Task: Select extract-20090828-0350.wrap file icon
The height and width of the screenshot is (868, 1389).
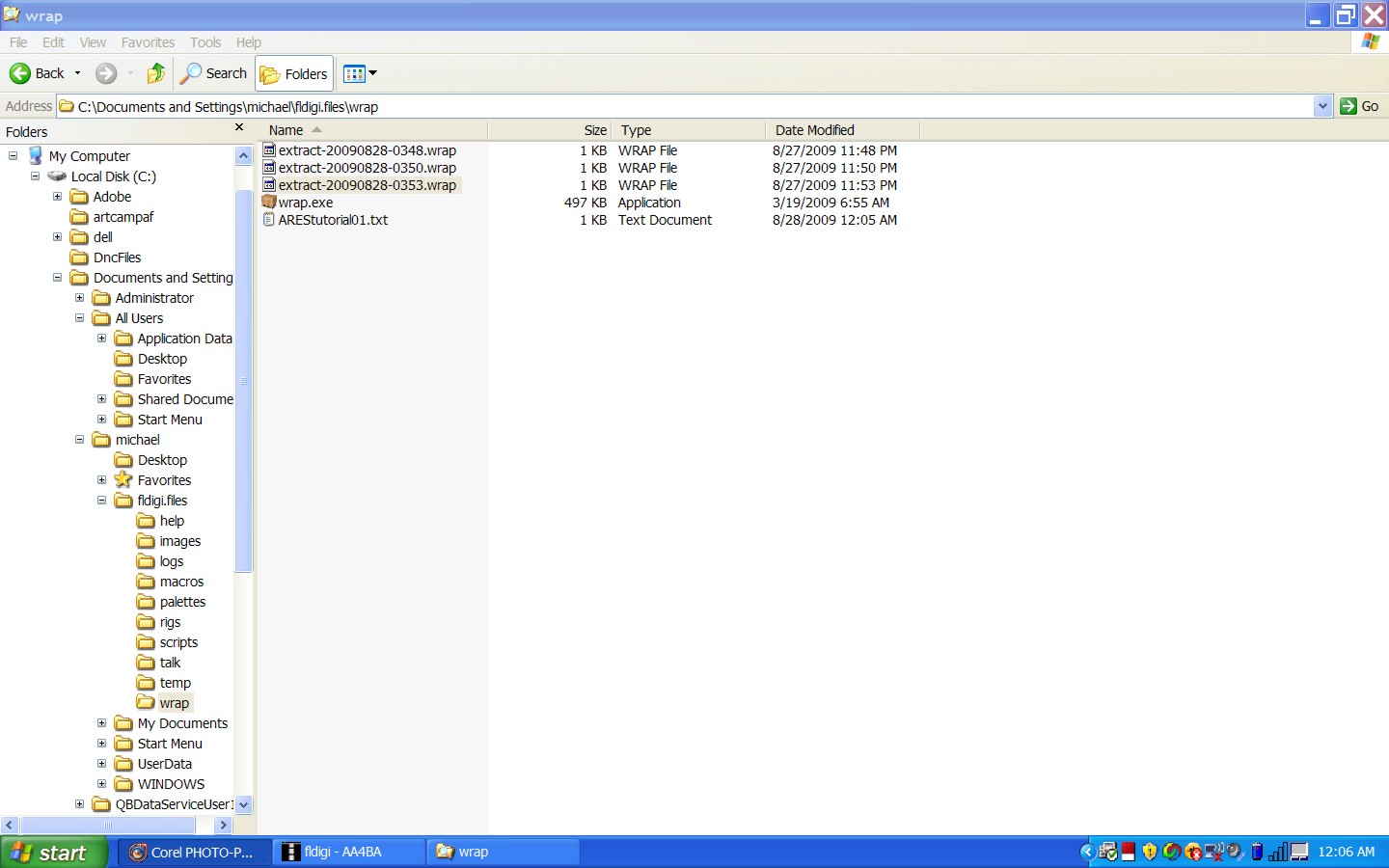Action: coord(269,168)
